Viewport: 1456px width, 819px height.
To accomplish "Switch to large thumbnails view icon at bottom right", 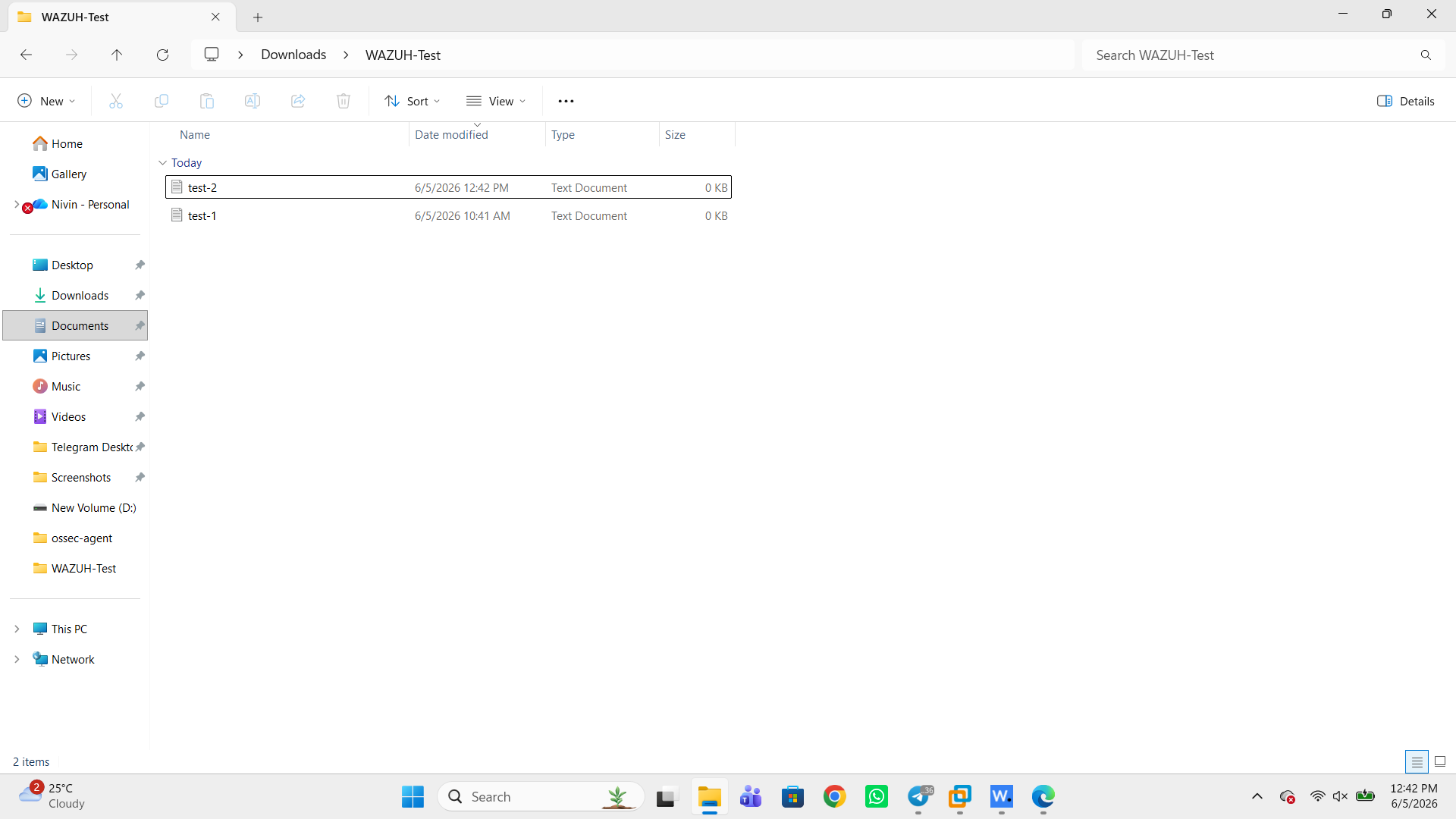I will [1440, 761].
